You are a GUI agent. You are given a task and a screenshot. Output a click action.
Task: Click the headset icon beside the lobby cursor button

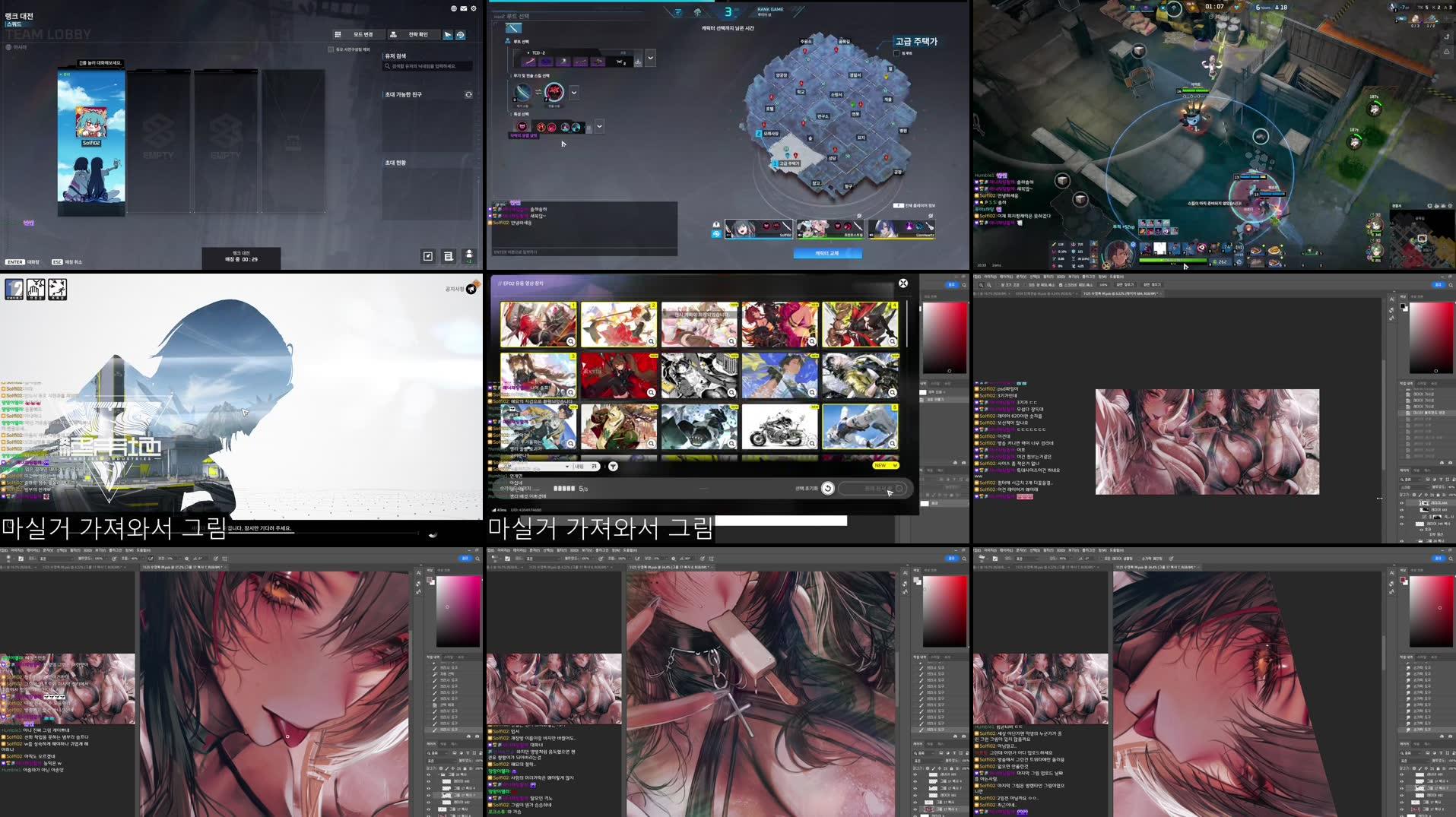pos(462,35)
